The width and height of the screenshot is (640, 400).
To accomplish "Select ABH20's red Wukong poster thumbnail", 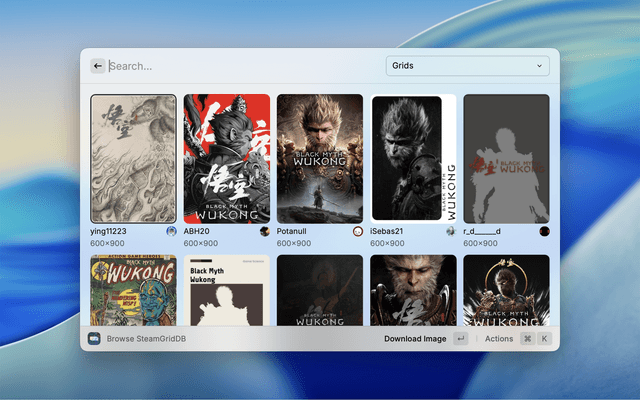I will tap(226, 159).
